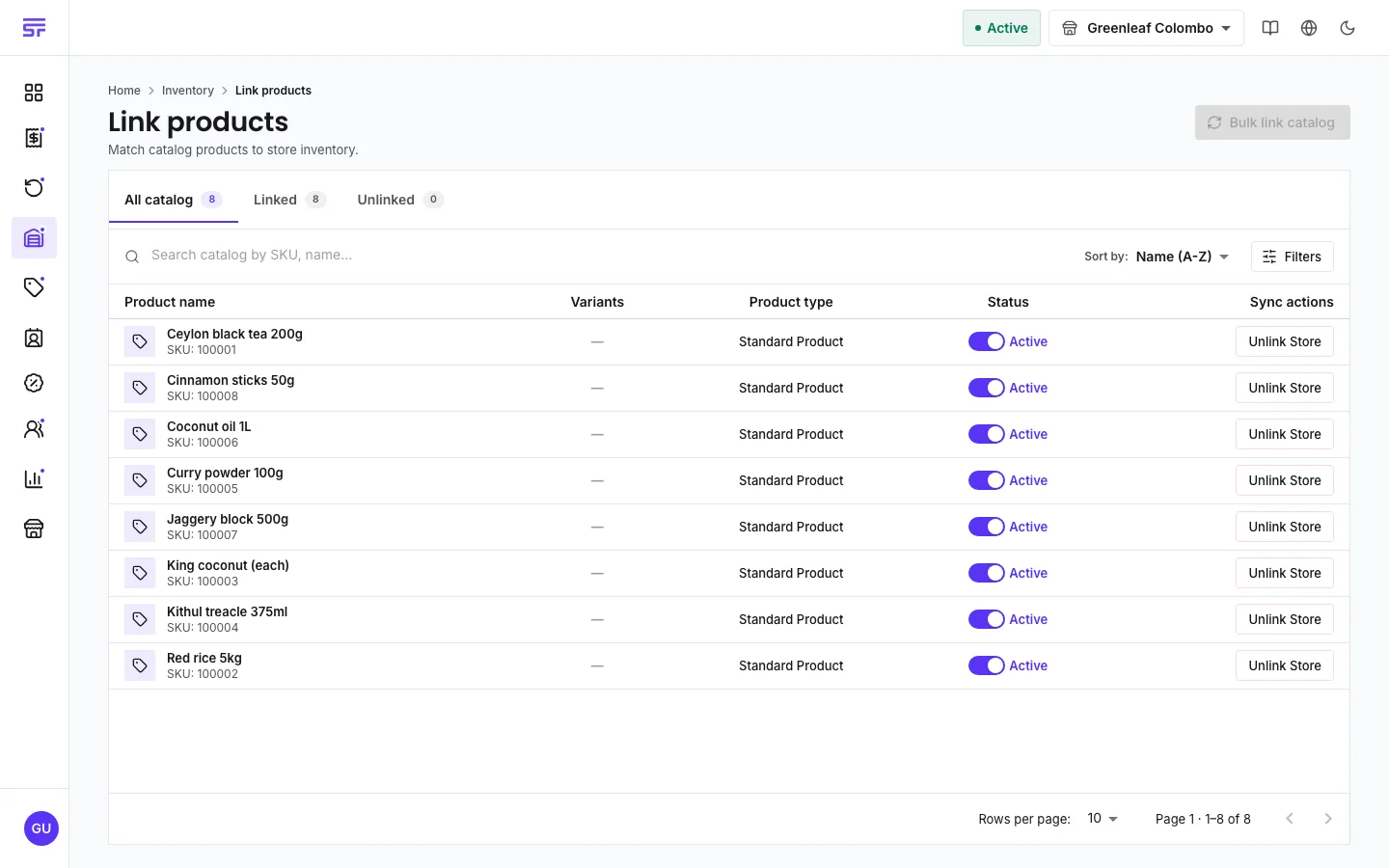Click the Variants column header

coord(597,302)
